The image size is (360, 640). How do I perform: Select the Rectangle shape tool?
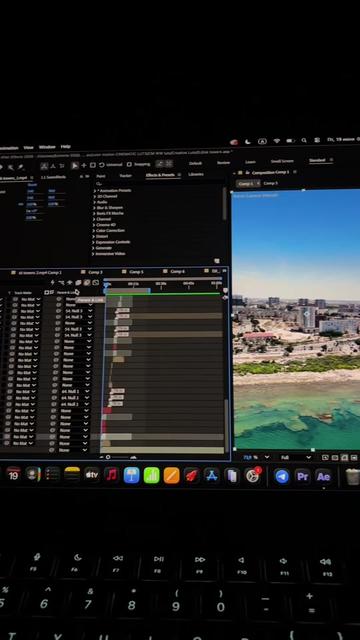93,165
